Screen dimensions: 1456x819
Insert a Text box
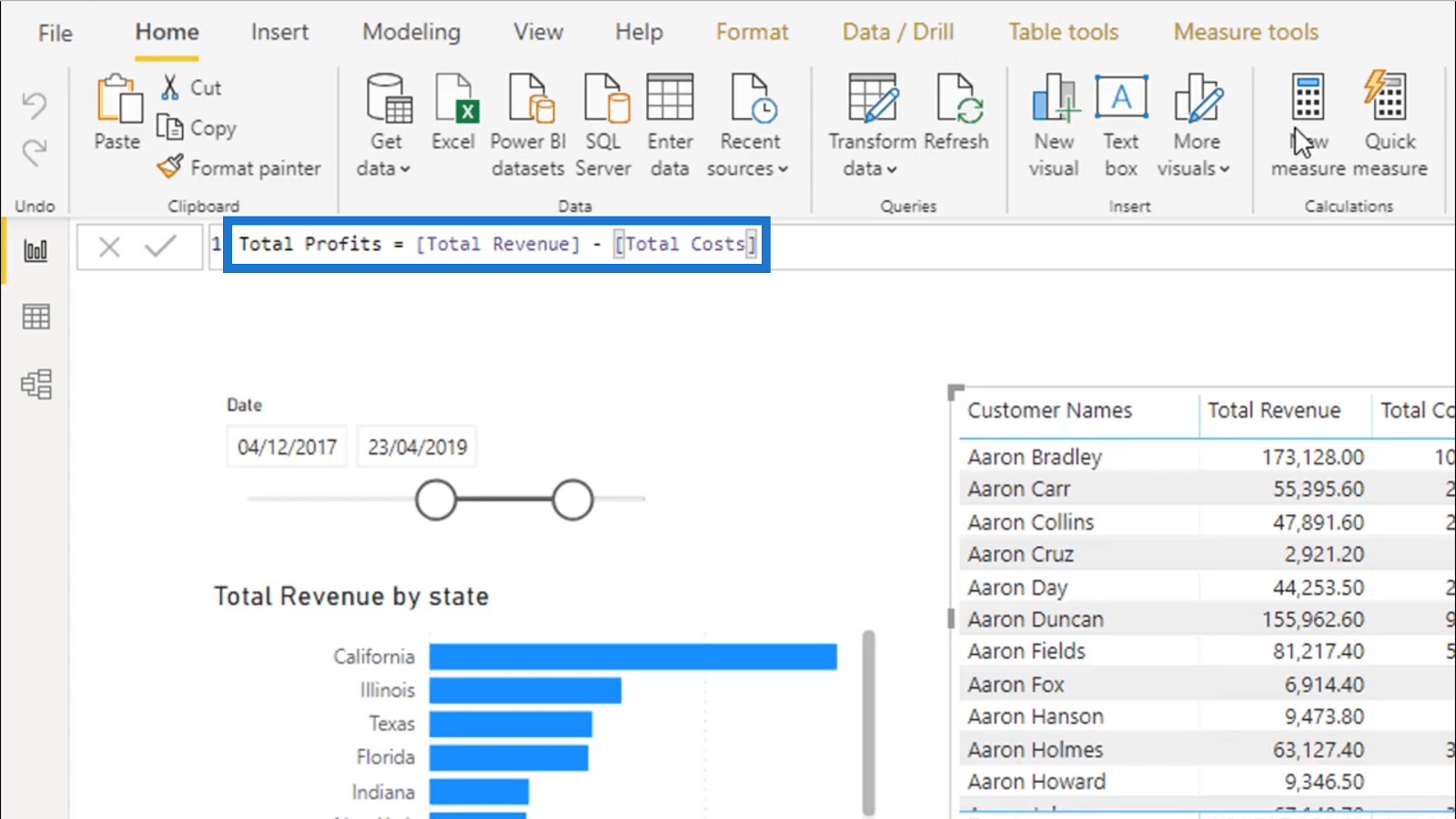(1121, 126)
